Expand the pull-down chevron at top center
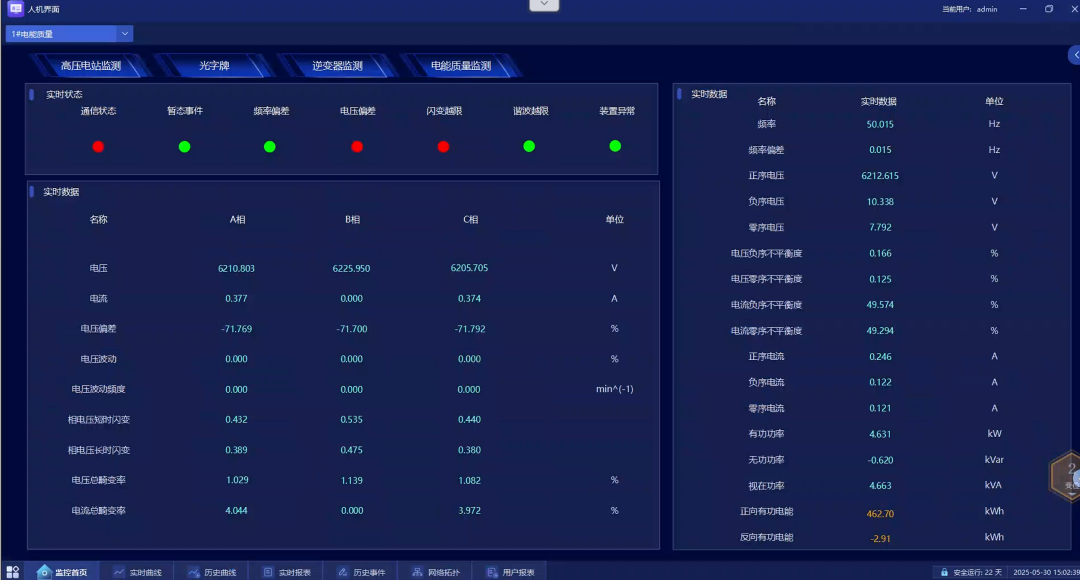1080x580 pixels. click(x=543, y=4)
